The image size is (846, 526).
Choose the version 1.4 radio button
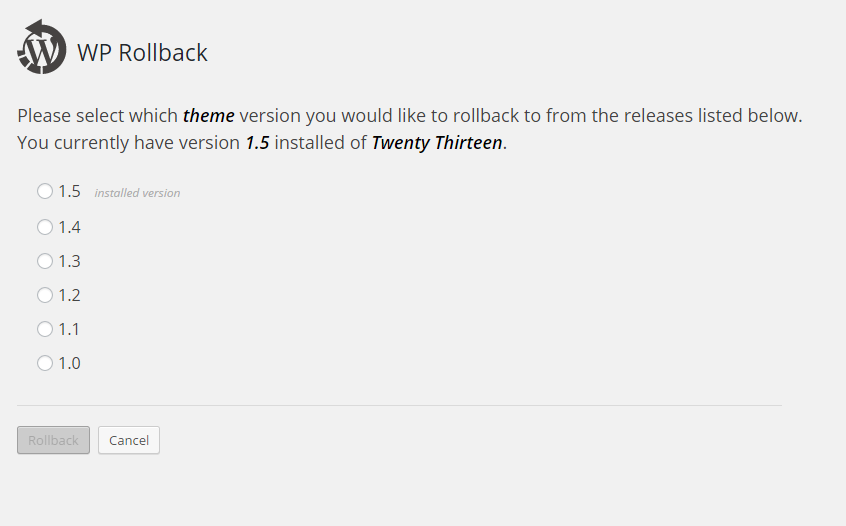pyautogui.click(x=44, y=227)
